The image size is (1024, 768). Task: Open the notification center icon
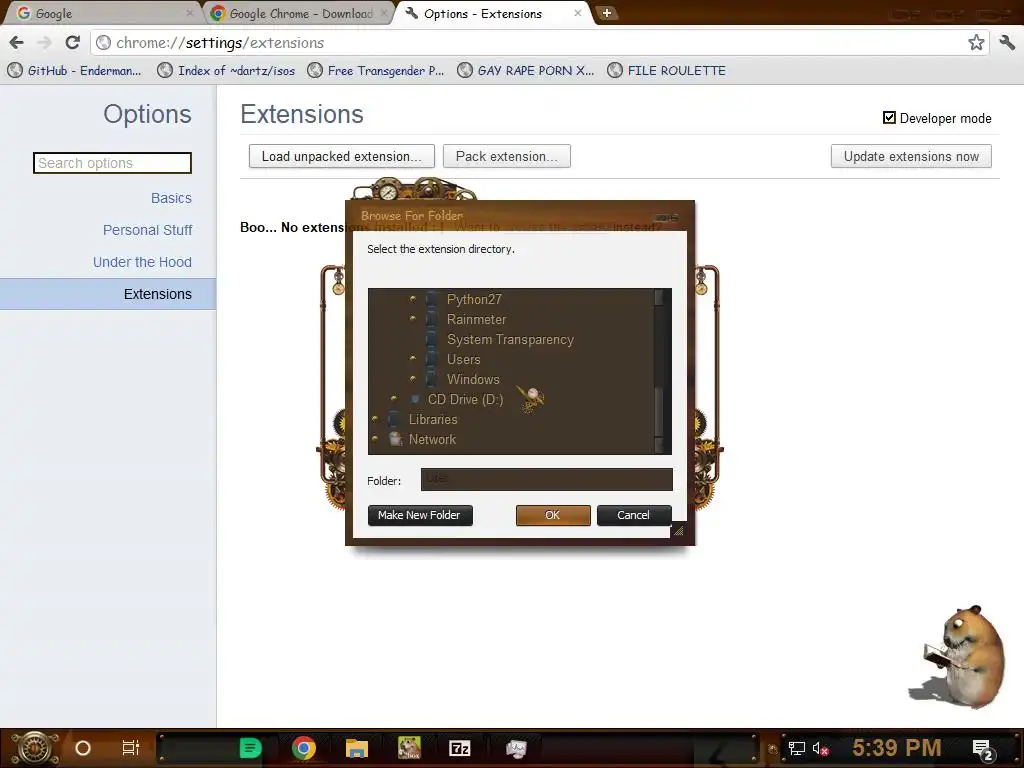point(984,750)
